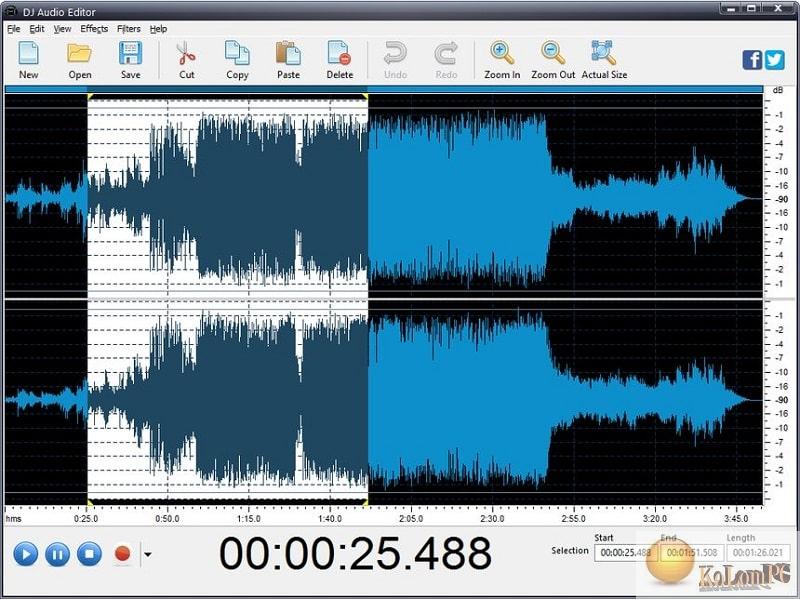Copy the selected audio region
The width and height of the screenshot is (800, 599).
[x=237, y=60]
